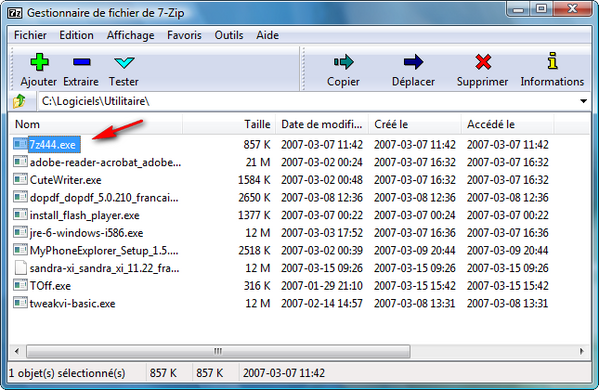
Task: Click modified date 2007-03-03 17:52
Action: 322,233
